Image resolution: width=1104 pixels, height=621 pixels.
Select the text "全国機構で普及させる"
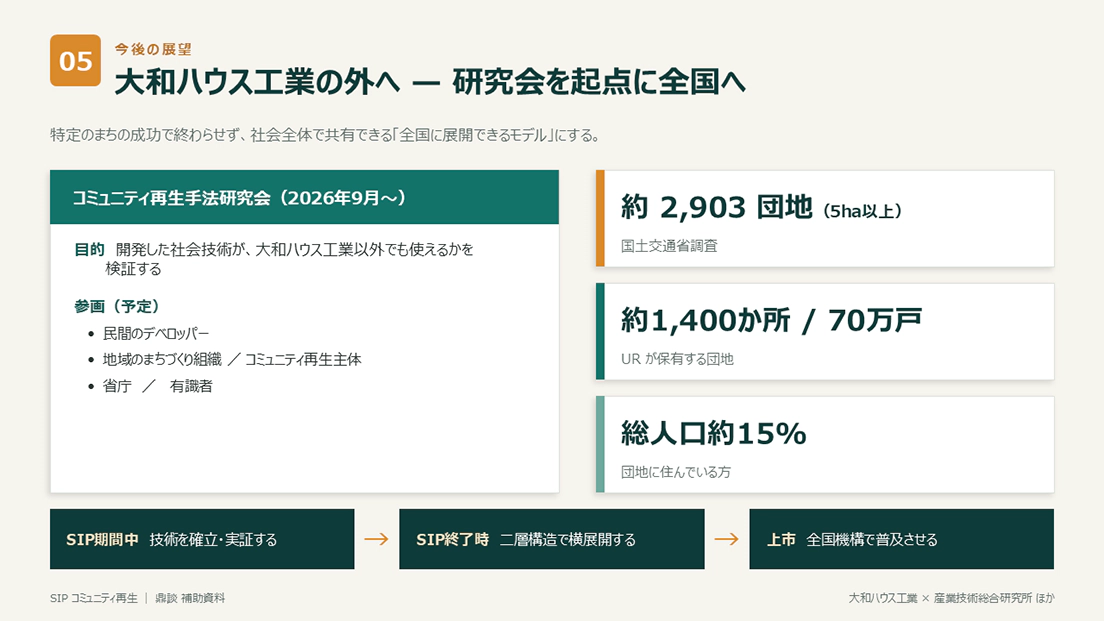[x=872, y=539]
